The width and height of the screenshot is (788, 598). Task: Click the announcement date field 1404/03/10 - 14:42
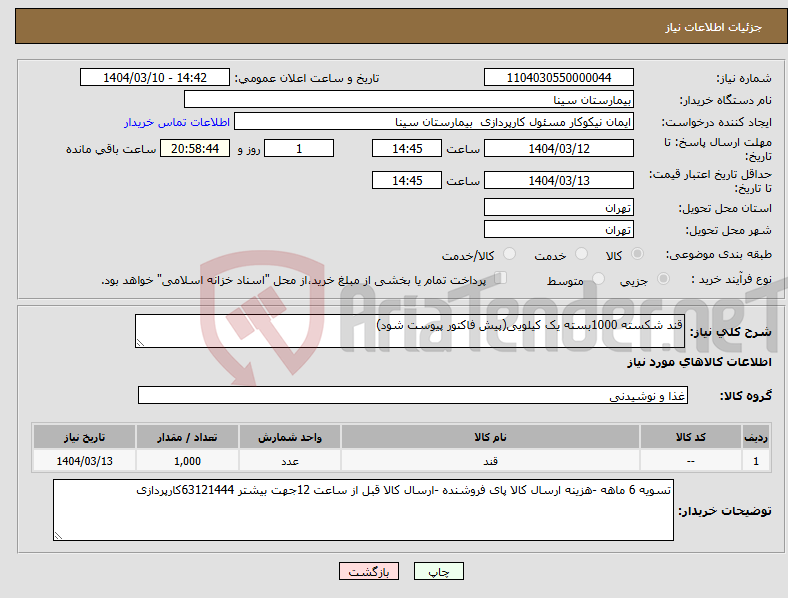point(155,77)
